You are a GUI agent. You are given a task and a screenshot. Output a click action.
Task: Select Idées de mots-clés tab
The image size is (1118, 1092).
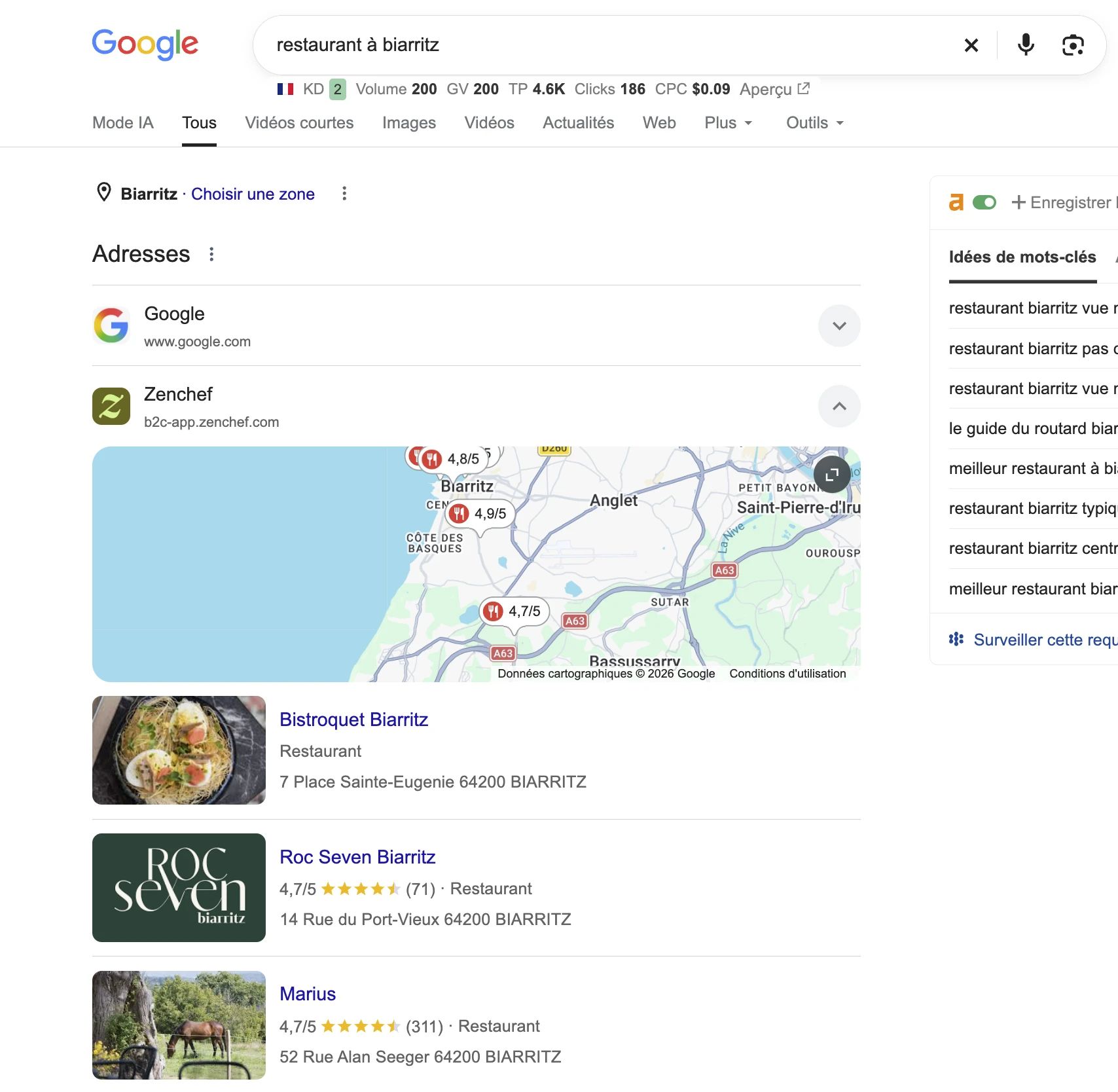[1022, 257]
